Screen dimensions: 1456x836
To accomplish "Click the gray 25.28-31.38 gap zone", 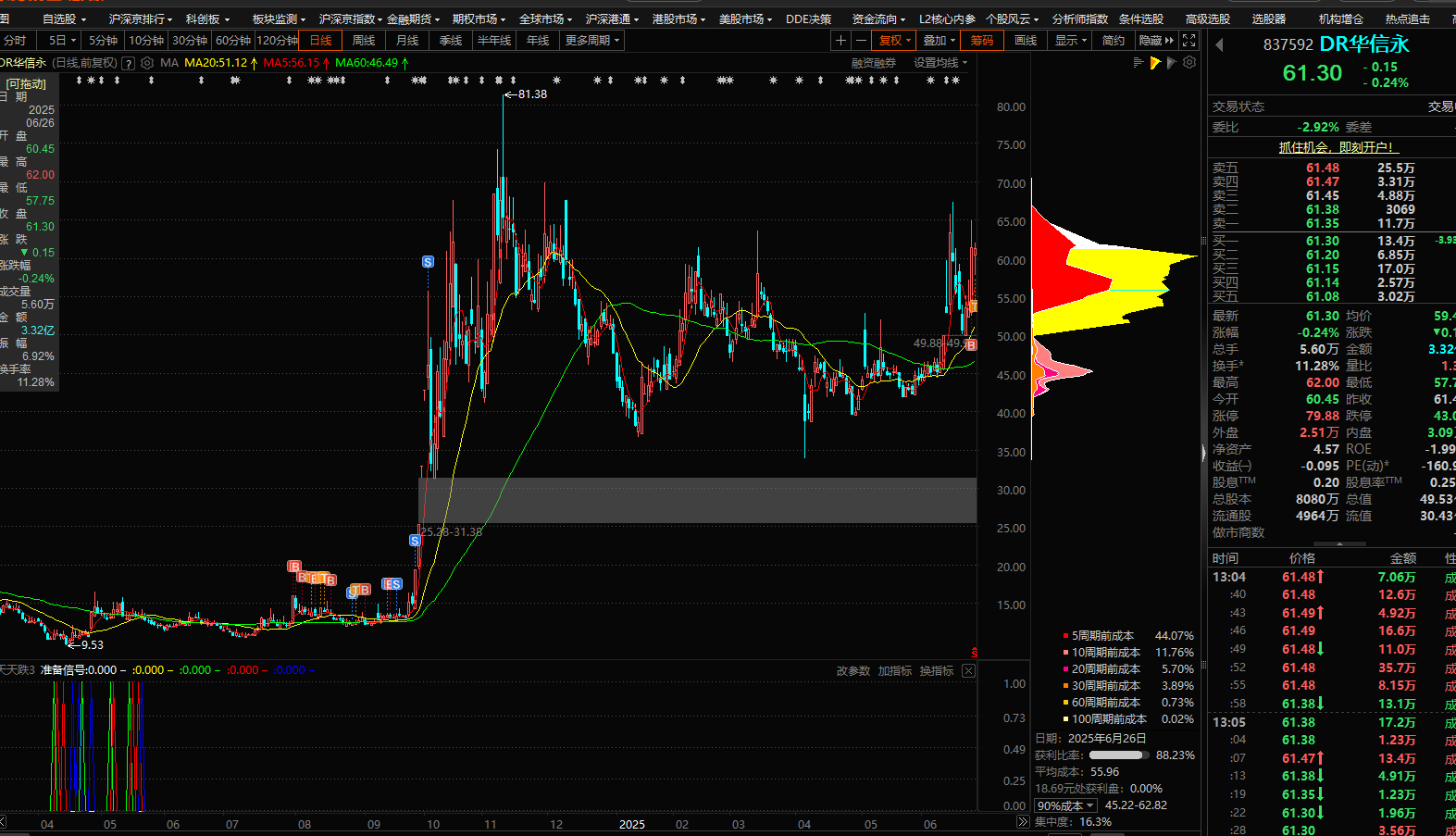I will [699, 501].
